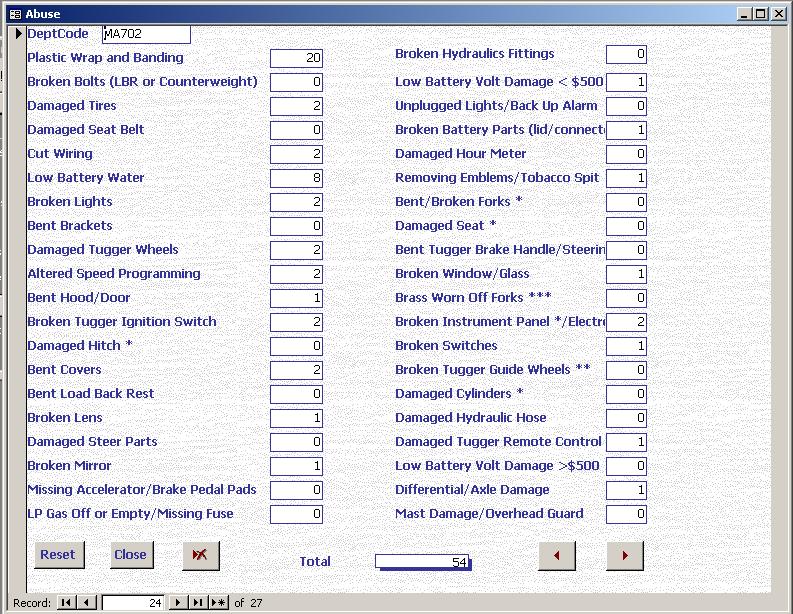Edit Broken Window/Glass value

tap(626, 274)
